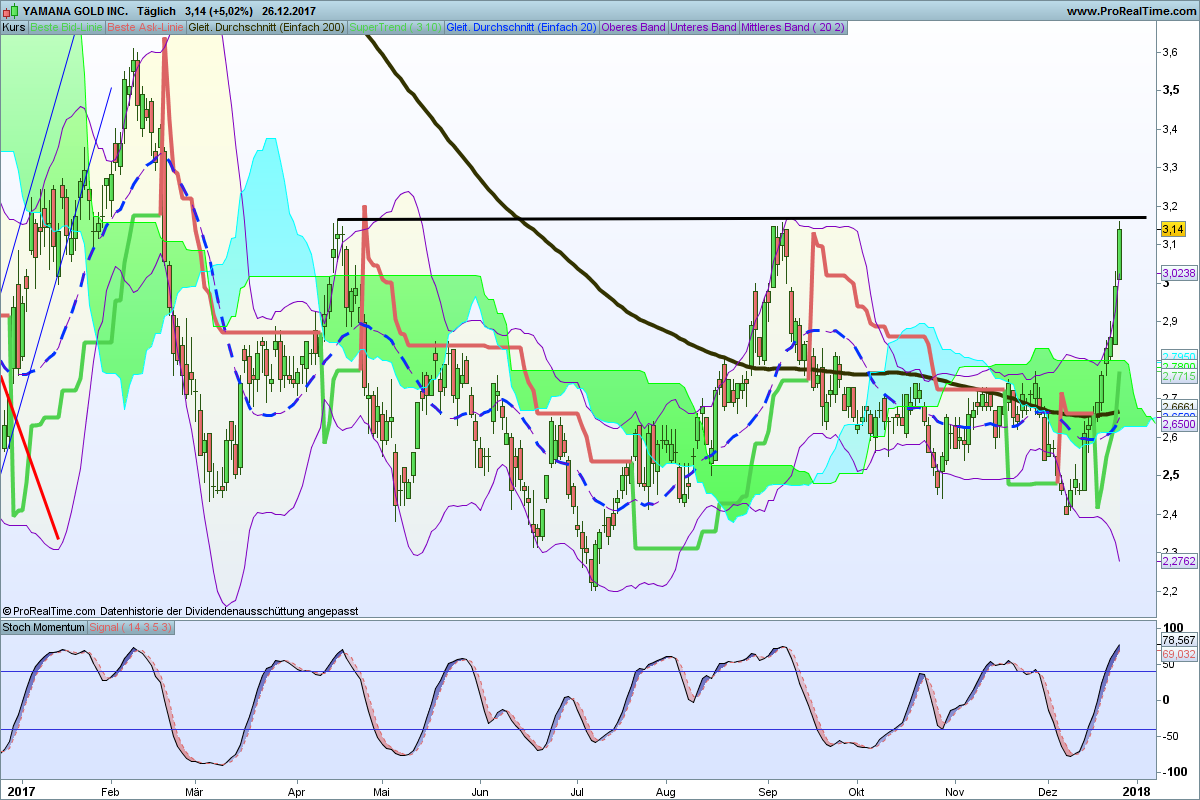The image size is (1200, 800).
Task: Click the Täglich timeframe label
Action: [x=156, y=11]
